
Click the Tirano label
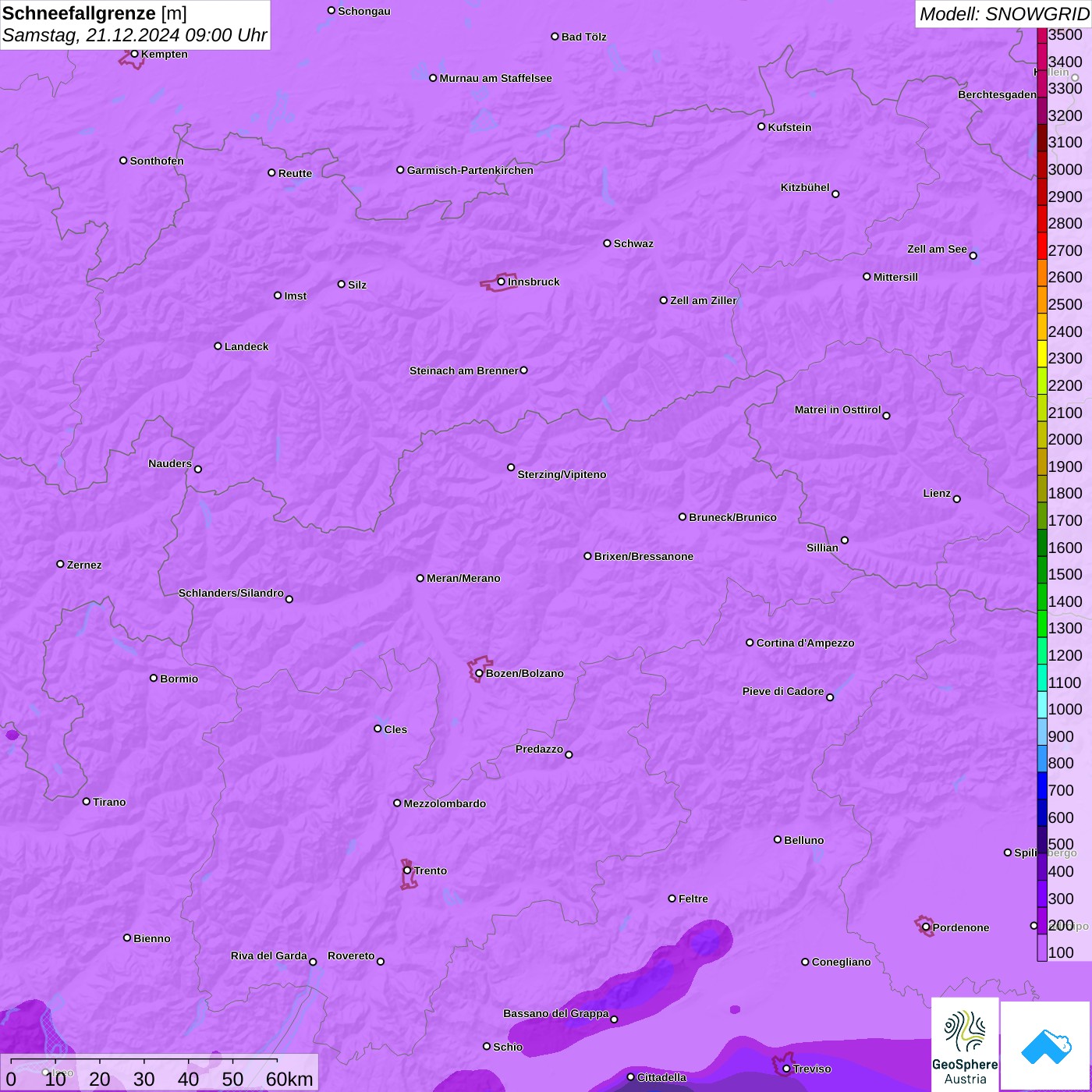point(109,802)
